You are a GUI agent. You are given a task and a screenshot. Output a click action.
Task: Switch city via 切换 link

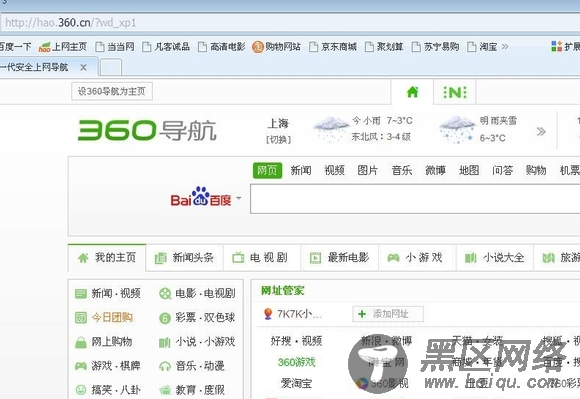pos(279,140)
